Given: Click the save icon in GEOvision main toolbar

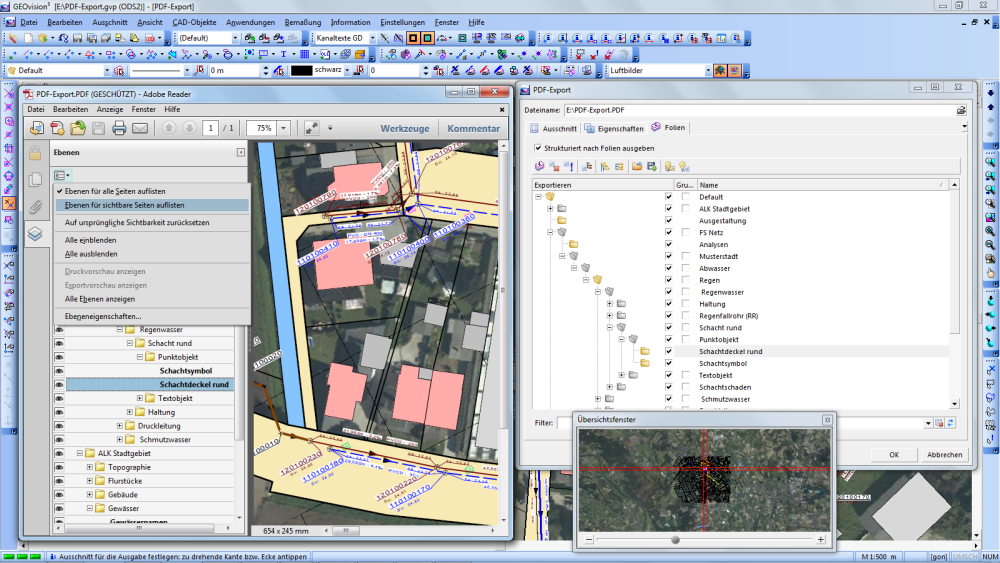Looking at the screenshot, I should [x=77, y=38].
